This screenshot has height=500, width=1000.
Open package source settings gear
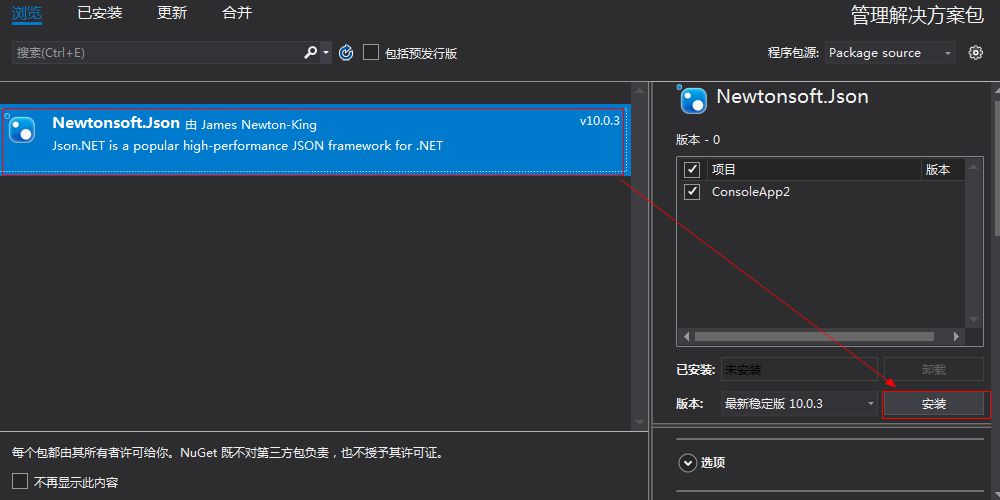coord(975,52)
